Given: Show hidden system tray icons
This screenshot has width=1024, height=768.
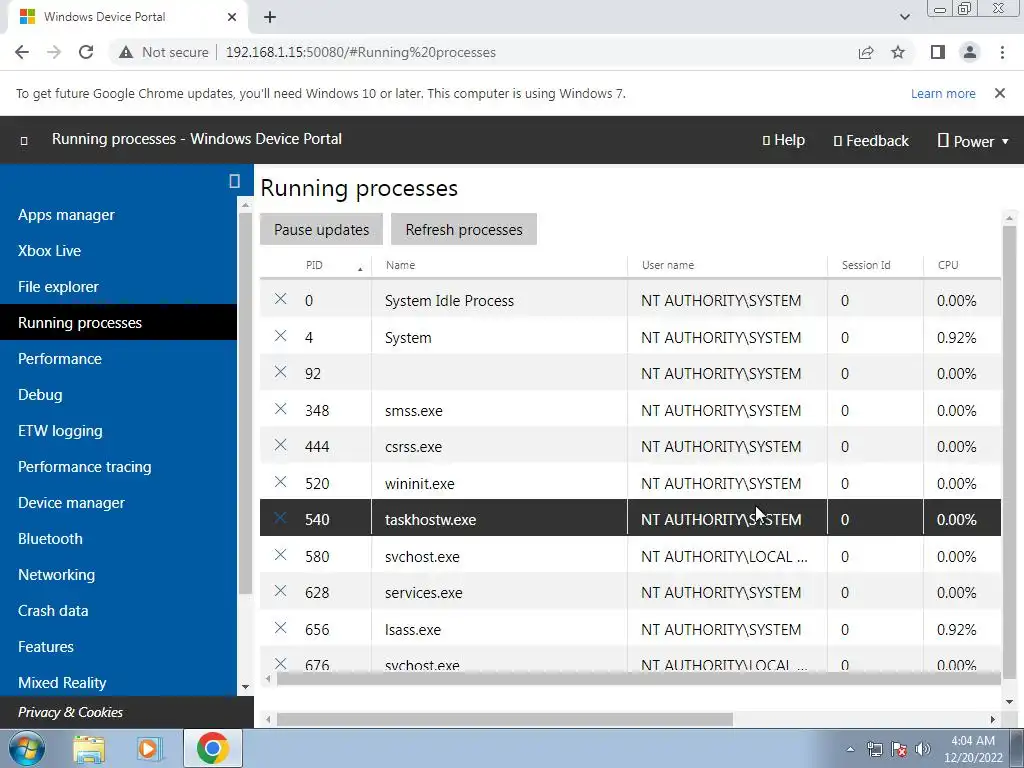Looking at the screenshot, I should 850,749.
